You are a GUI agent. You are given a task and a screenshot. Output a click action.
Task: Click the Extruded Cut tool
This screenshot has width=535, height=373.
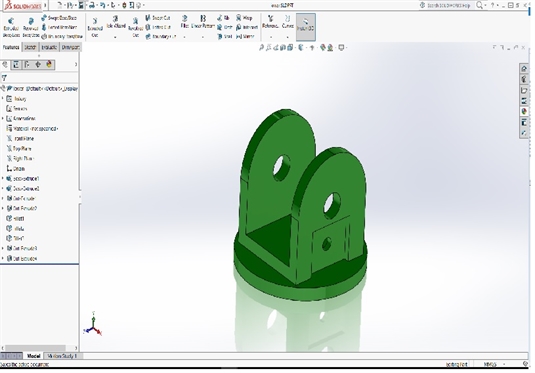point(95,27)
